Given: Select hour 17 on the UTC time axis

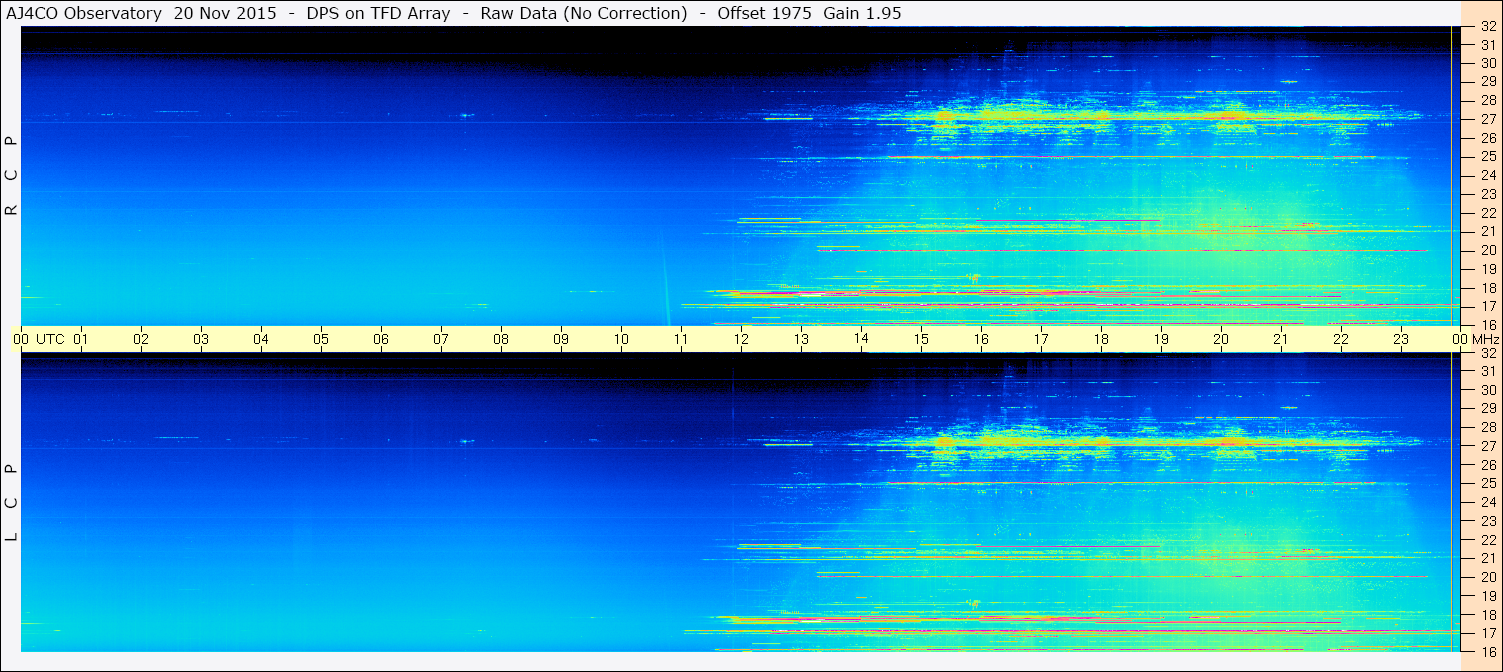Looking at the screenshot, I should pyautogui.click(x=1041, y=339).
